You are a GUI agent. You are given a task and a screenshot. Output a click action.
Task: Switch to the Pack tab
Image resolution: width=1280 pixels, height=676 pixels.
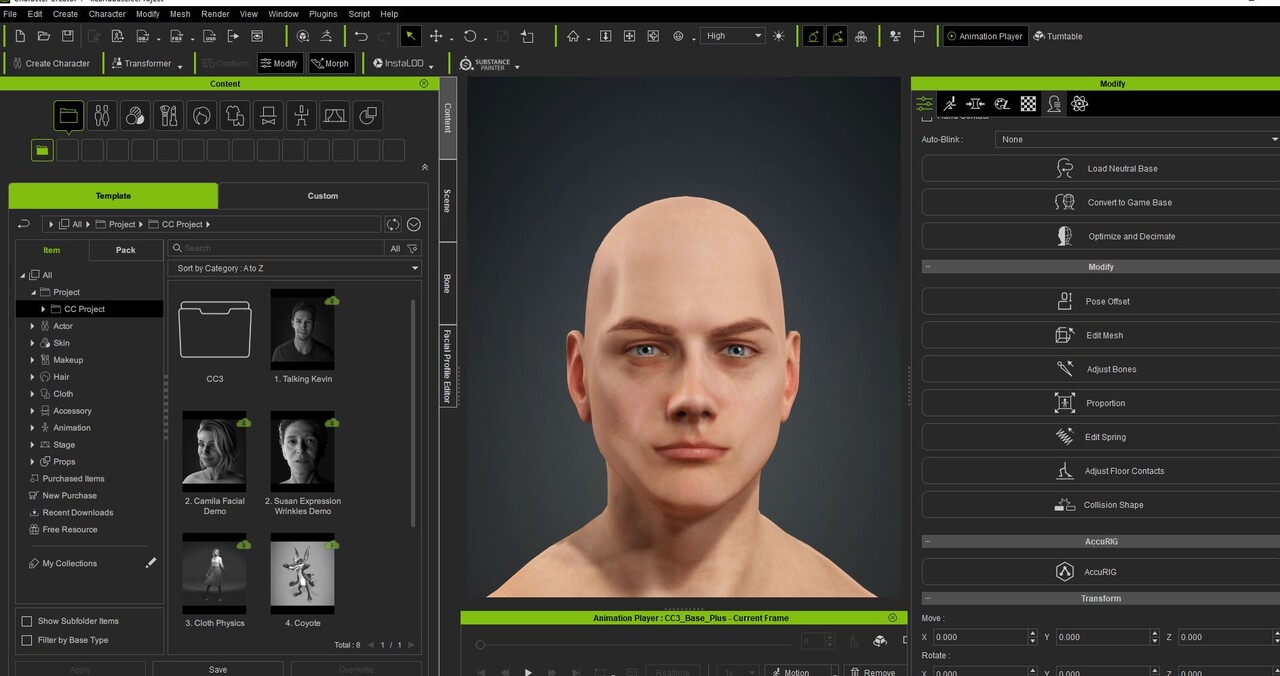coord(125,250)
